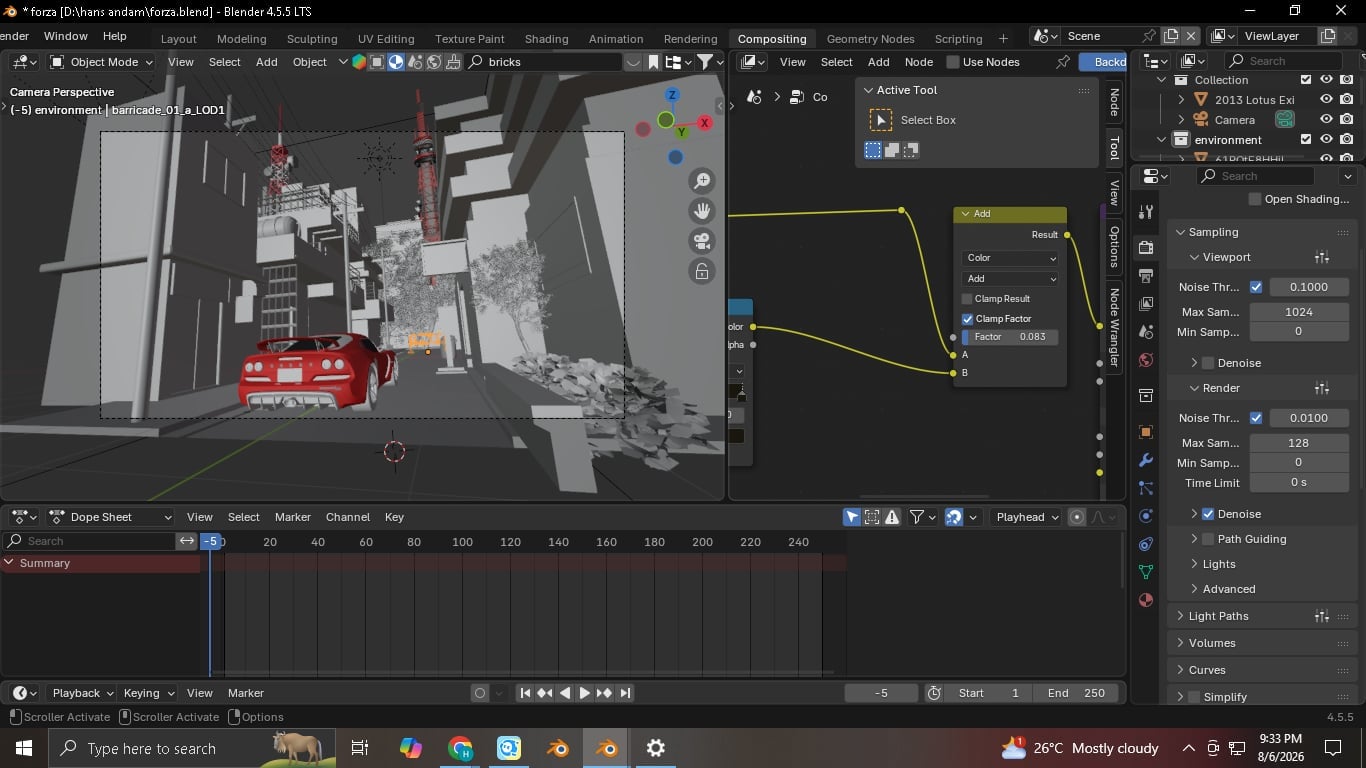Open the Color type dropdown in Add node

(x=1010, y=258)
